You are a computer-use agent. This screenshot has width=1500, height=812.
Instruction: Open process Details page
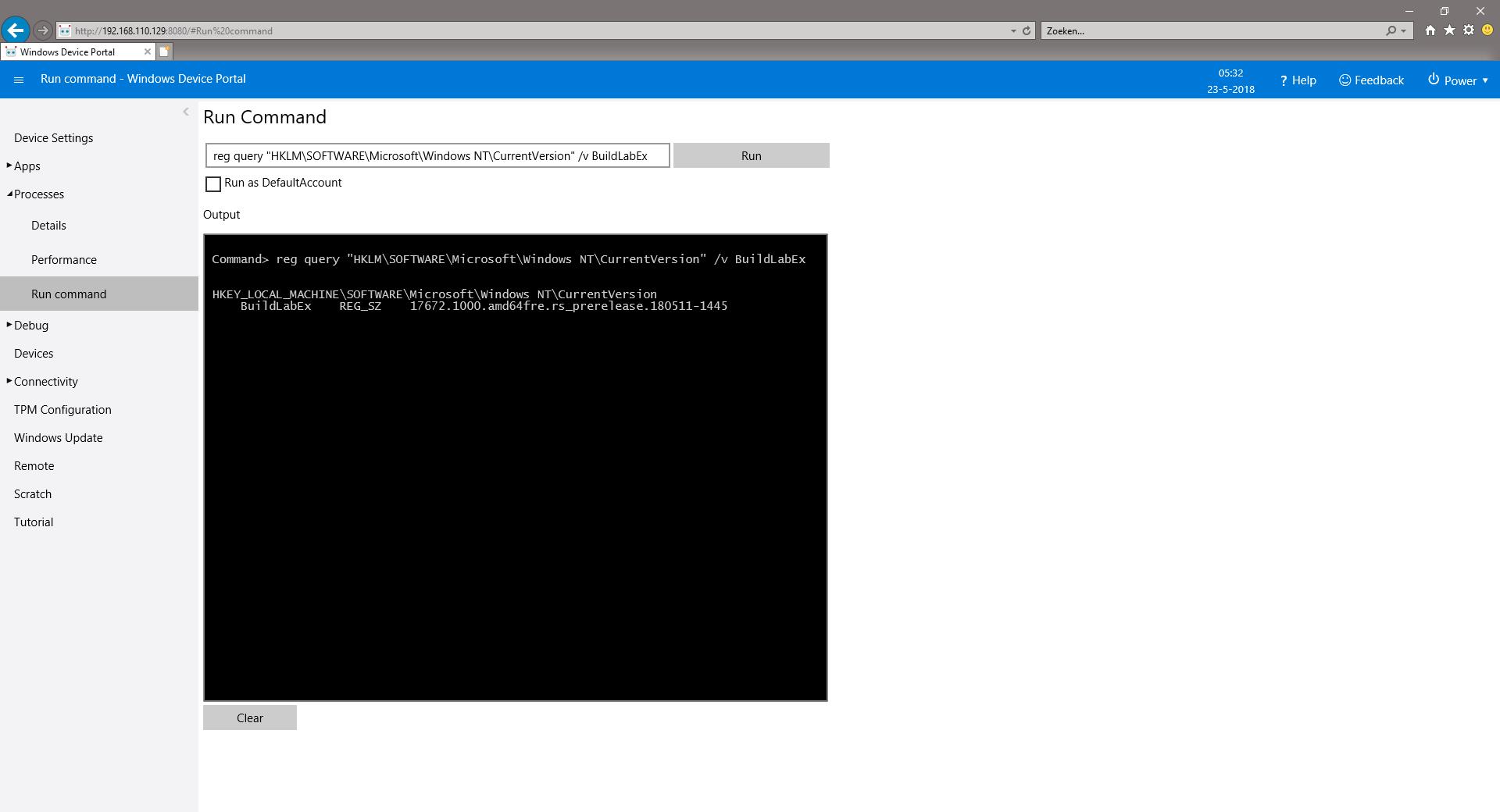(48, 226)
